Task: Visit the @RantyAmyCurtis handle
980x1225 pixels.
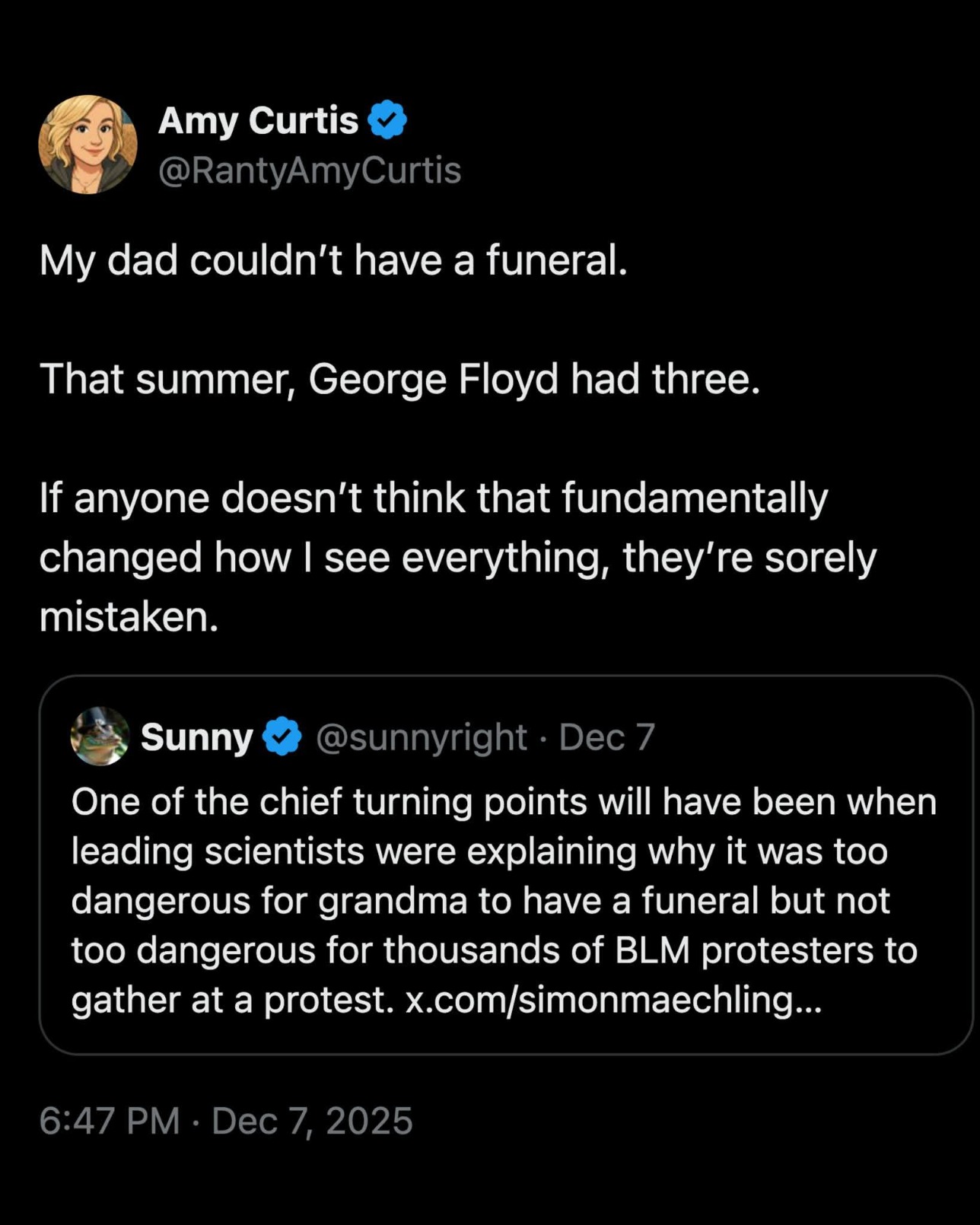Action: pos(309,170)
